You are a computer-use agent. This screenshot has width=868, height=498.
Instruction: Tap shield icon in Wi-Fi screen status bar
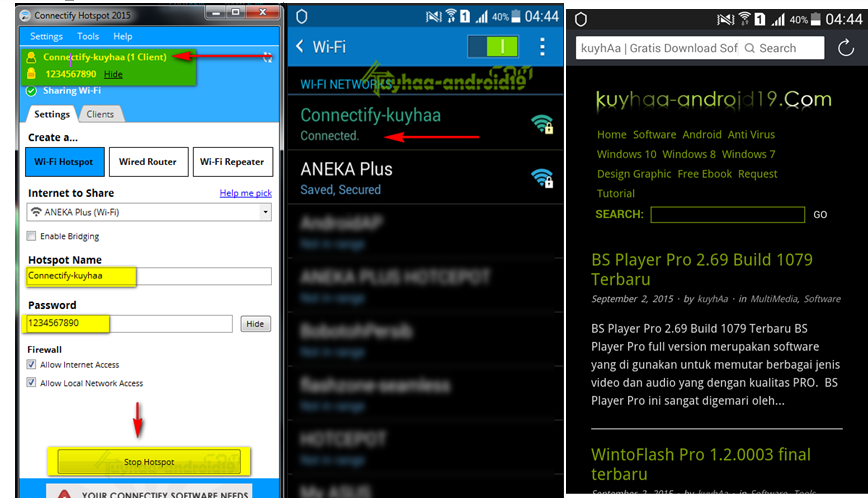[302, 17]
